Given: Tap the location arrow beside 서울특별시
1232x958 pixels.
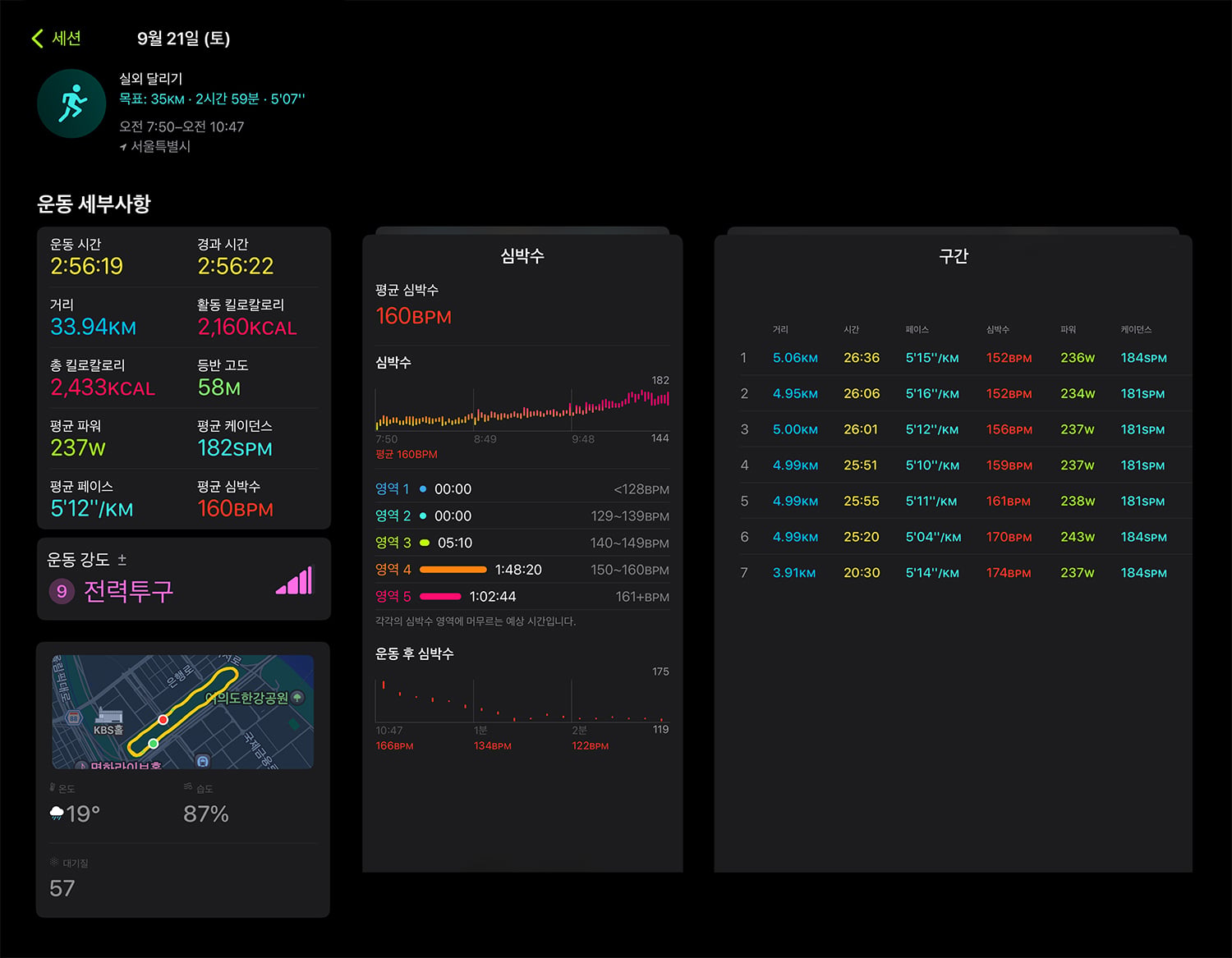Looking at the screenshot, I should (123, 147).
